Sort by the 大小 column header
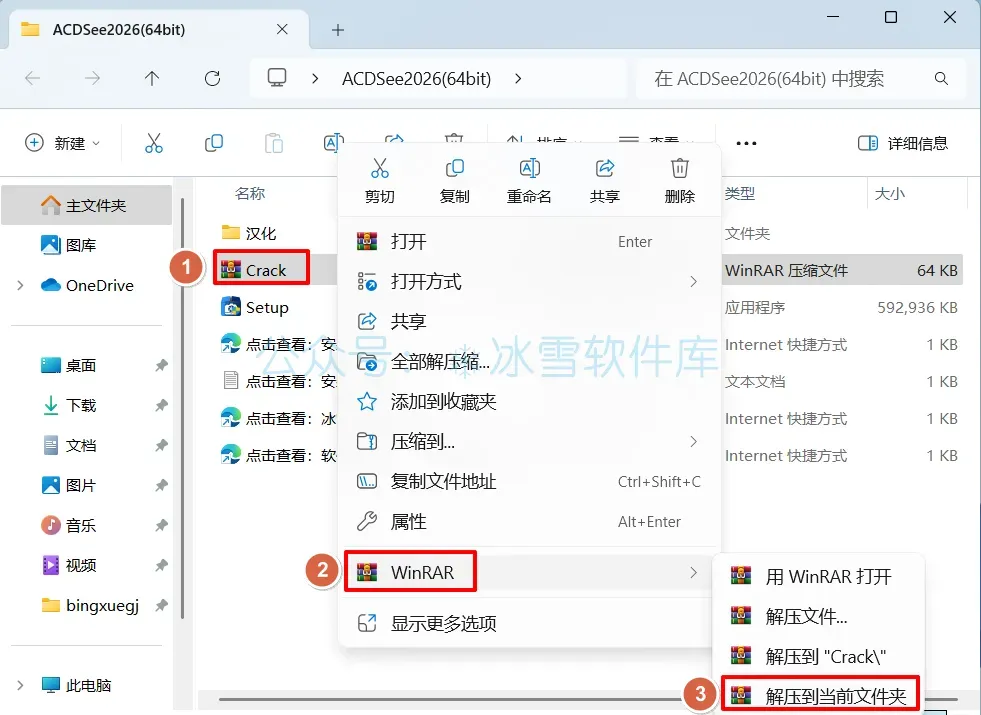Screen dimensions: 981x715 click(889, 194)
